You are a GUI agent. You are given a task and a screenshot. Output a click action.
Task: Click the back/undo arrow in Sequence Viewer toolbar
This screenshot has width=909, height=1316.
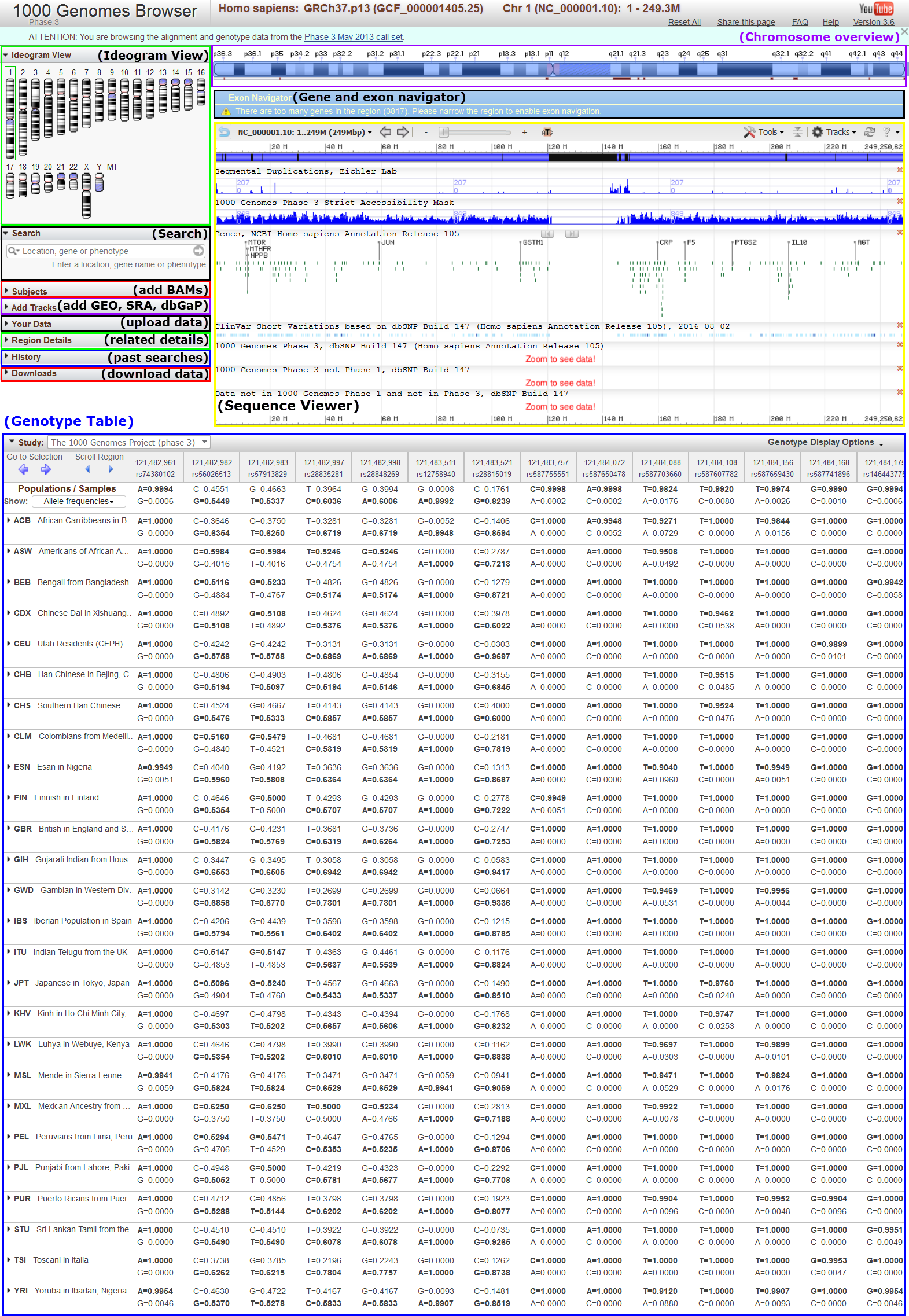click(223, 132)
